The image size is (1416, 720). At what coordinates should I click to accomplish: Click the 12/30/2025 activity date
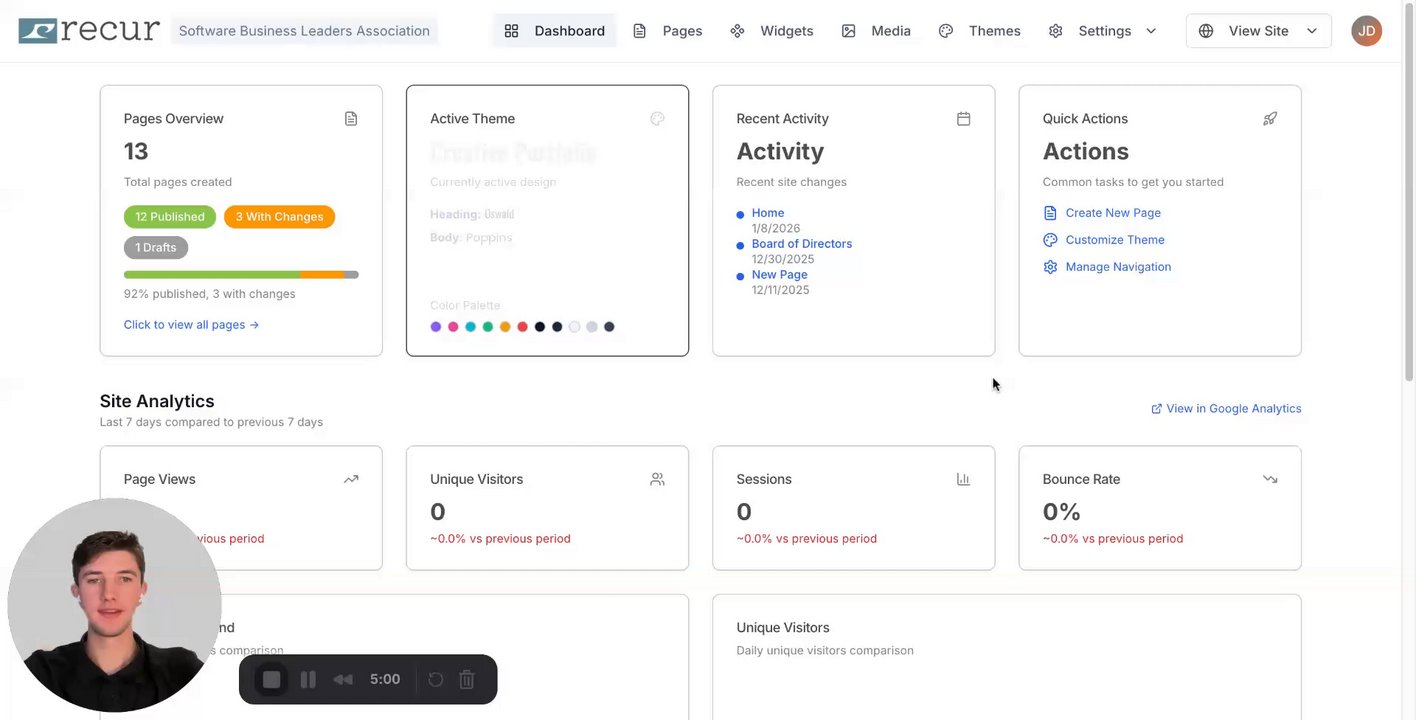pyautogui.click(x=783, y=259)
